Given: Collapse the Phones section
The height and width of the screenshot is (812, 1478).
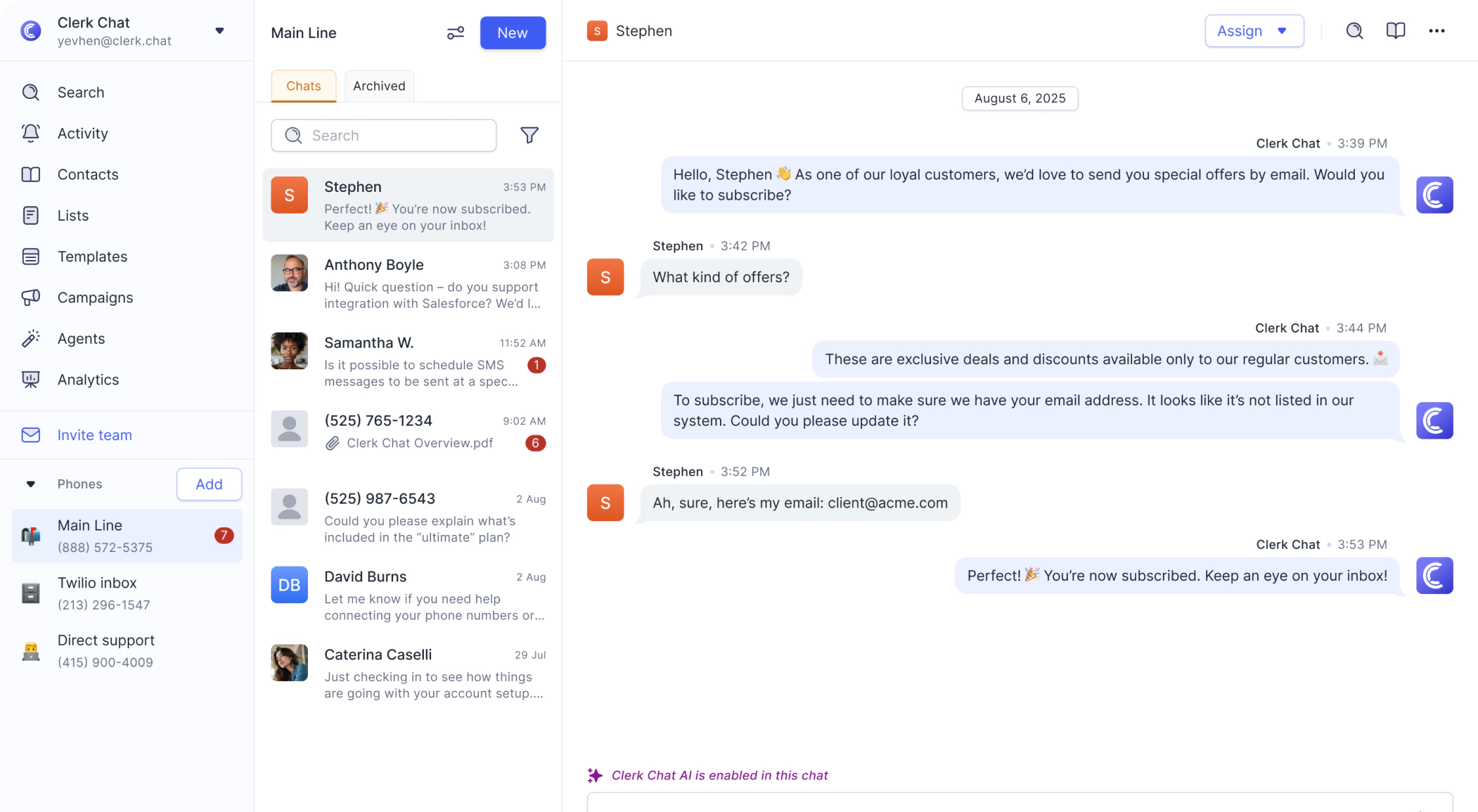Looking at the screenshot, I should [x=31, y=484].
